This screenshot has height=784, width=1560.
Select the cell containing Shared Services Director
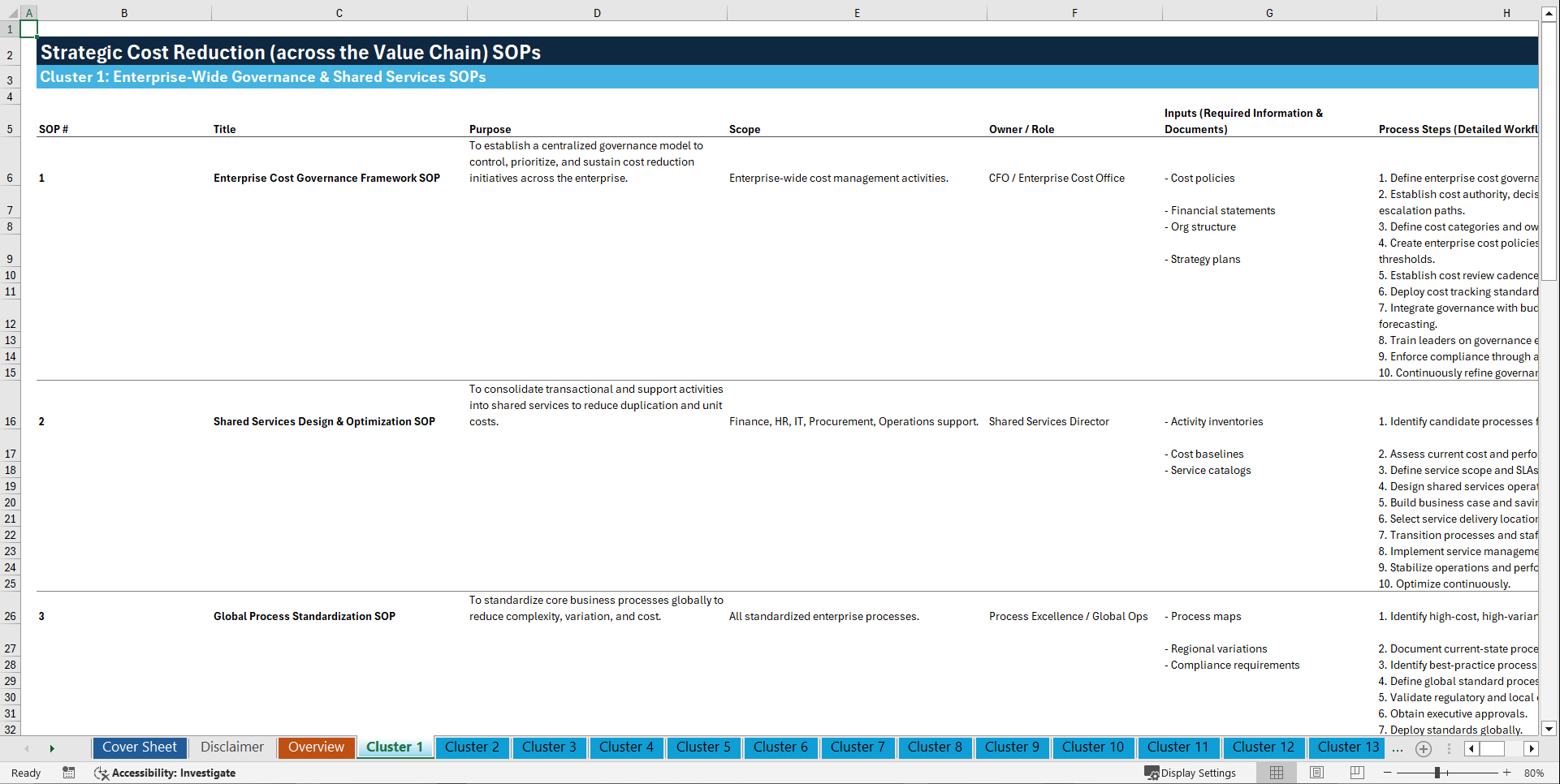tap(1048, 421)
